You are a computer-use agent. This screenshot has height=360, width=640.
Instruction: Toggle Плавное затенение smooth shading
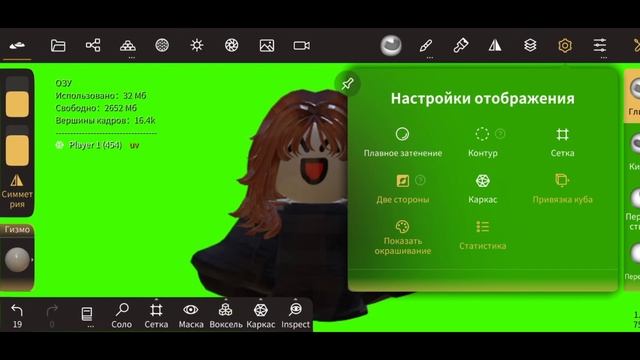pos(402,141)
